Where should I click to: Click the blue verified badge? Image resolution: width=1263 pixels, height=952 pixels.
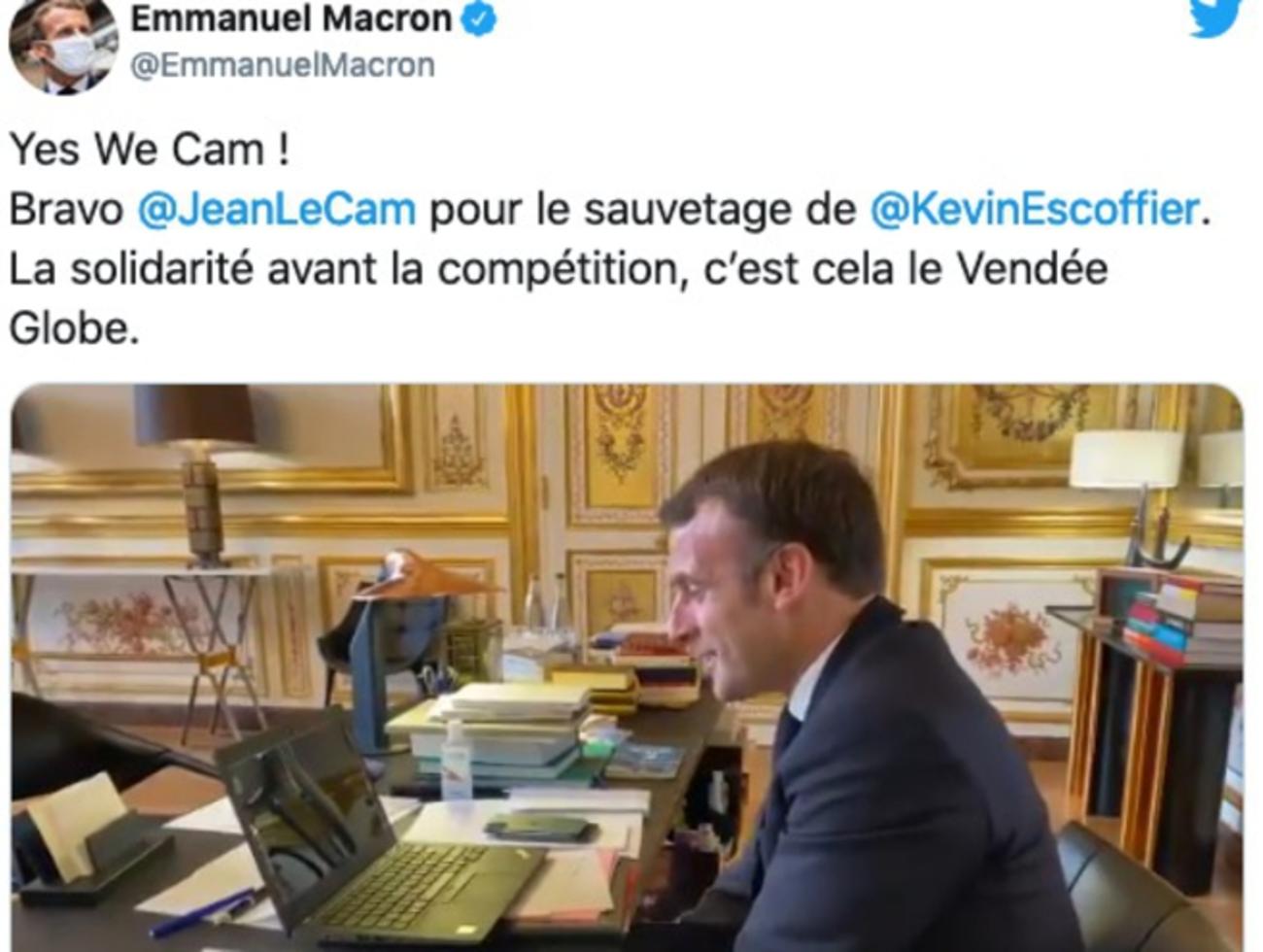479,19
